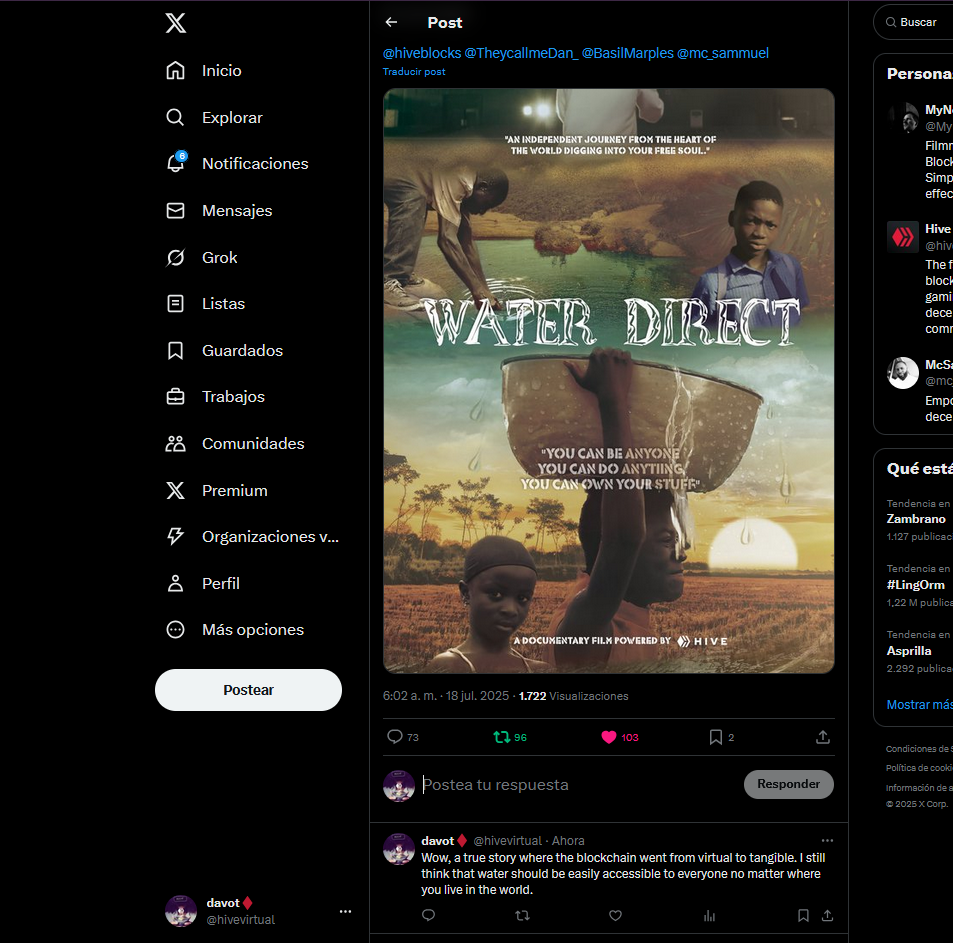
Task: Open @BasilMarples mention link
Action: click(x=628, y=53)
